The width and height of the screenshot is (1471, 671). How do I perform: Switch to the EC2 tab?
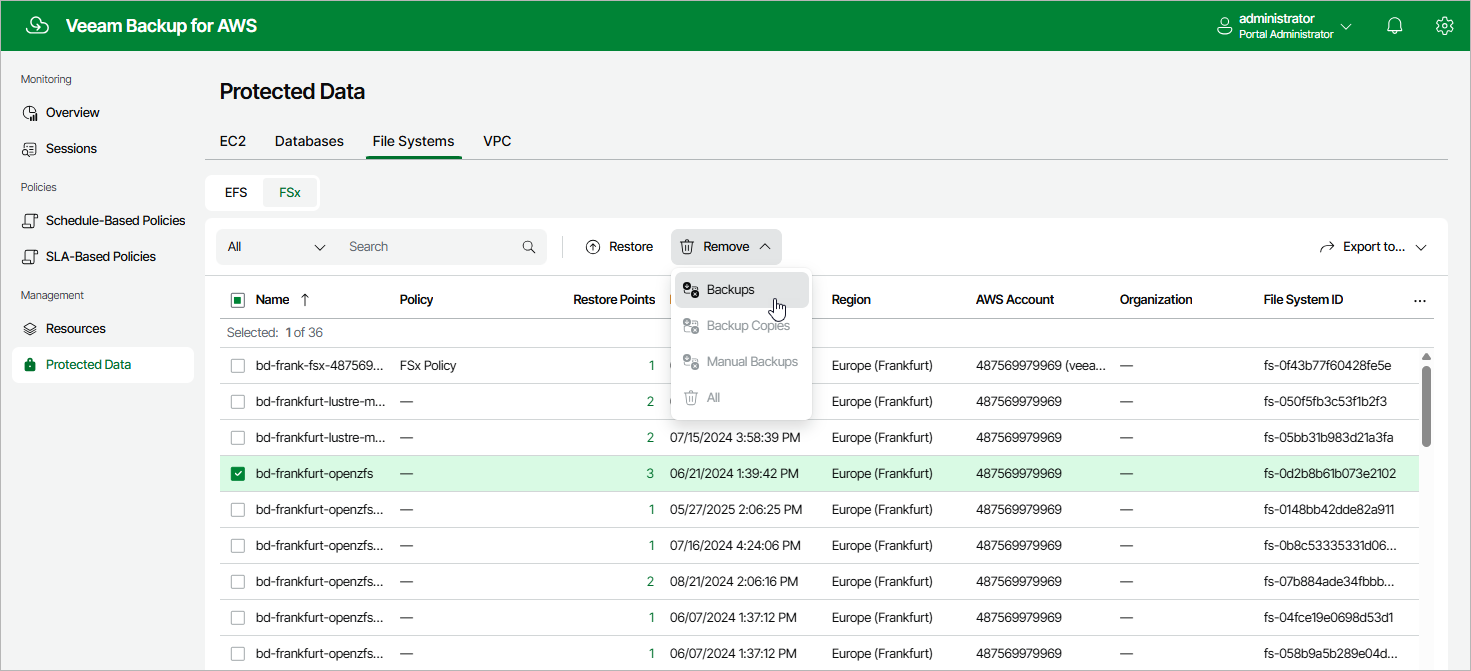coord(233,142)
